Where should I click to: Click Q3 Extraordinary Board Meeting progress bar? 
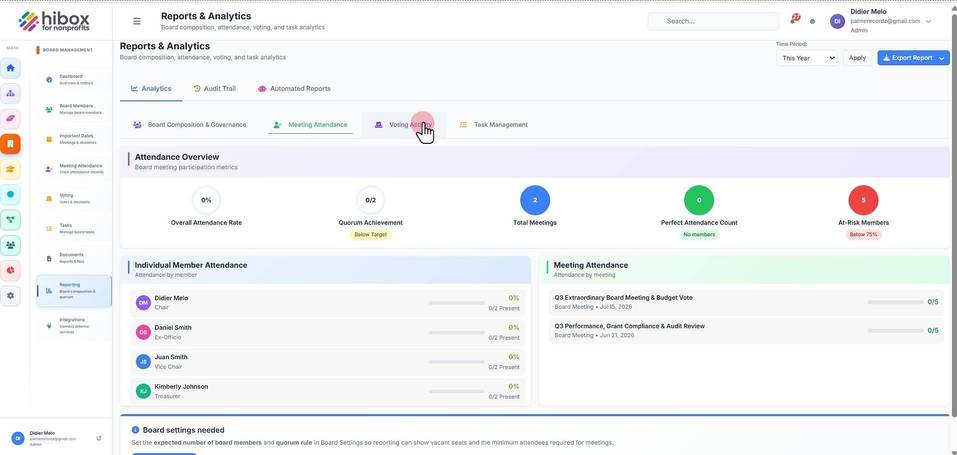895,302
